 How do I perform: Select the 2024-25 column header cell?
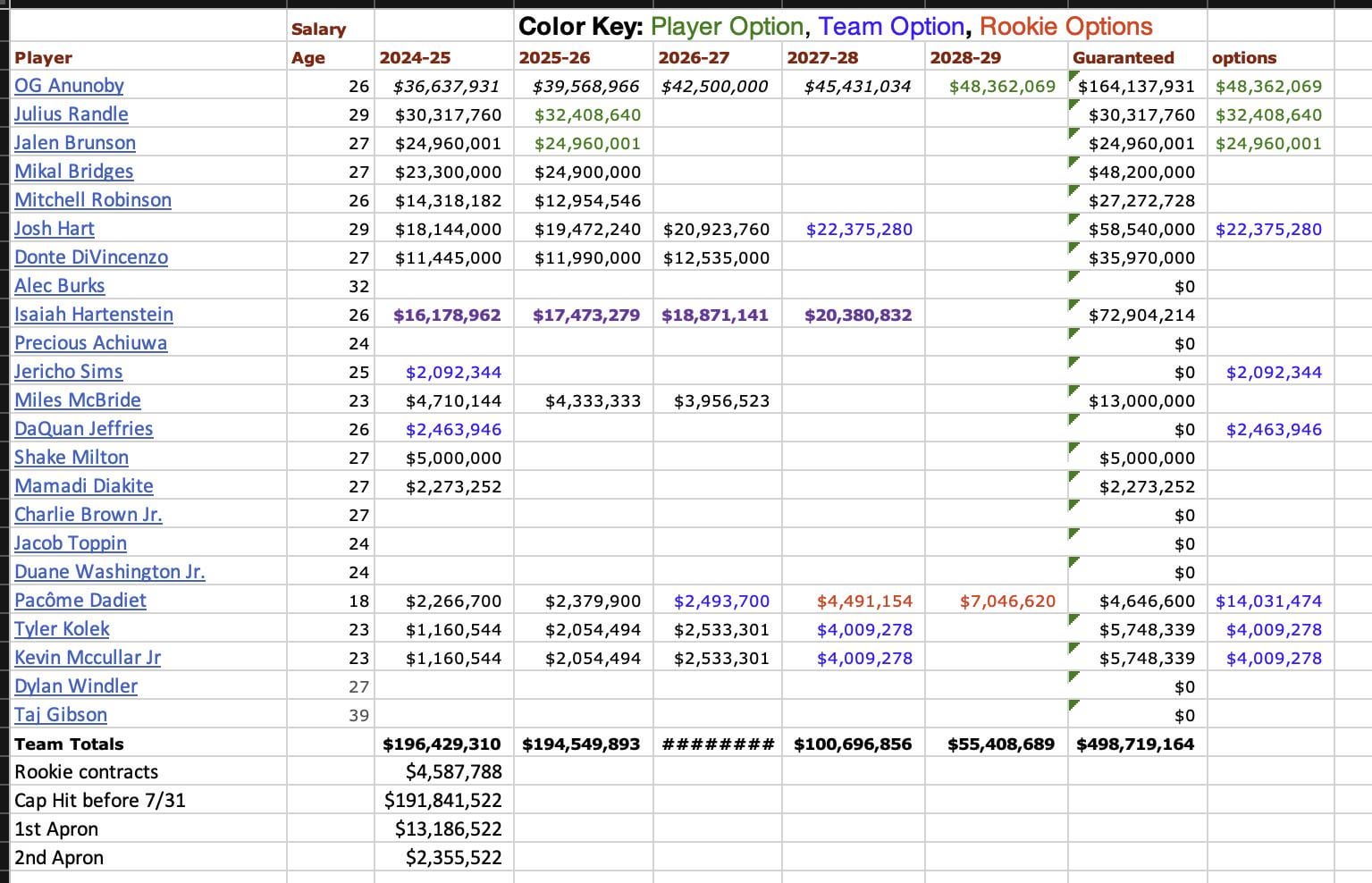[415, 57]
